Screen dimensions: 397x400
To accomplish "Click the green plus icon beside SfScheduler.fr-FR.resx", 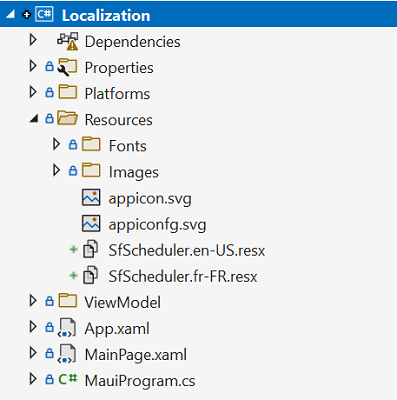I will tap(73, 275).
